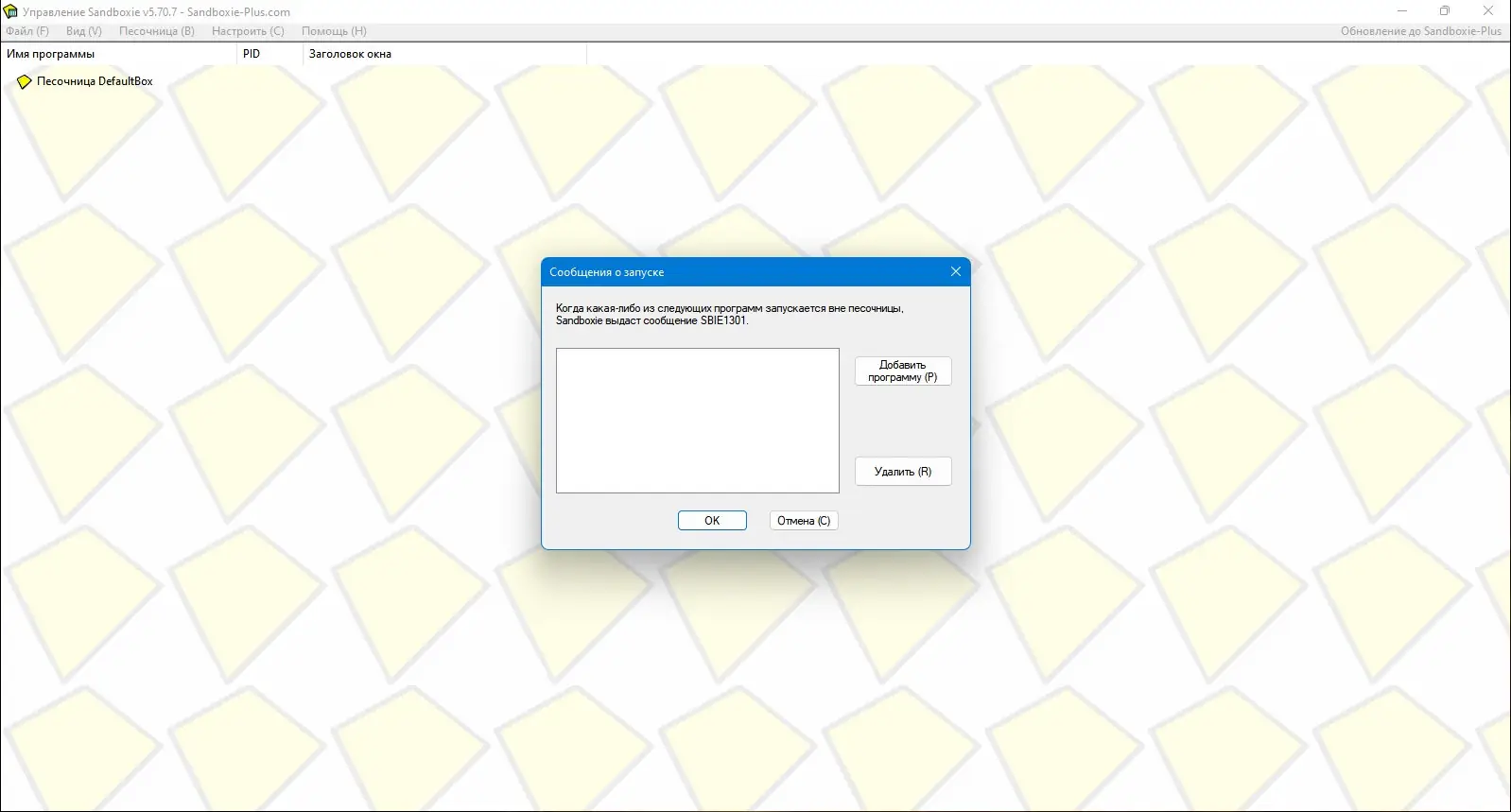Minimize the Sandboxie main window

coord(1402,11)
